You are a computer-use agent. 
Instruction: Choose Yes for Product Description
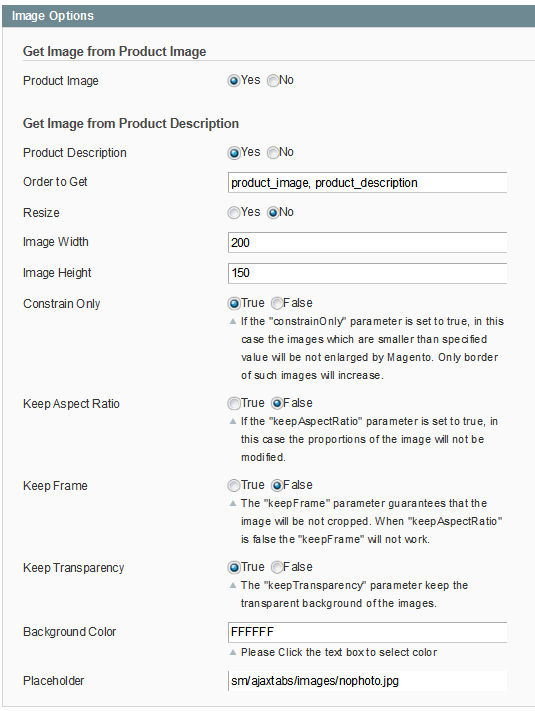(x=233, y=153)
